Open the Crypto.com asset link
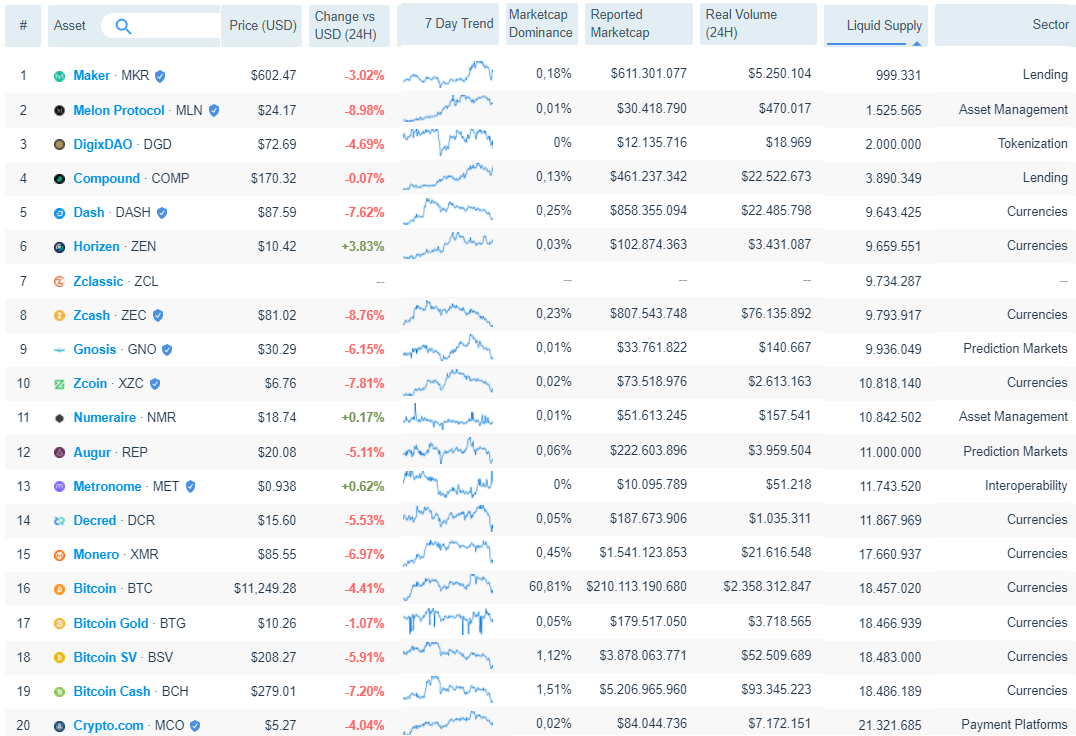The image size is (1076, 736). (108, 725)
